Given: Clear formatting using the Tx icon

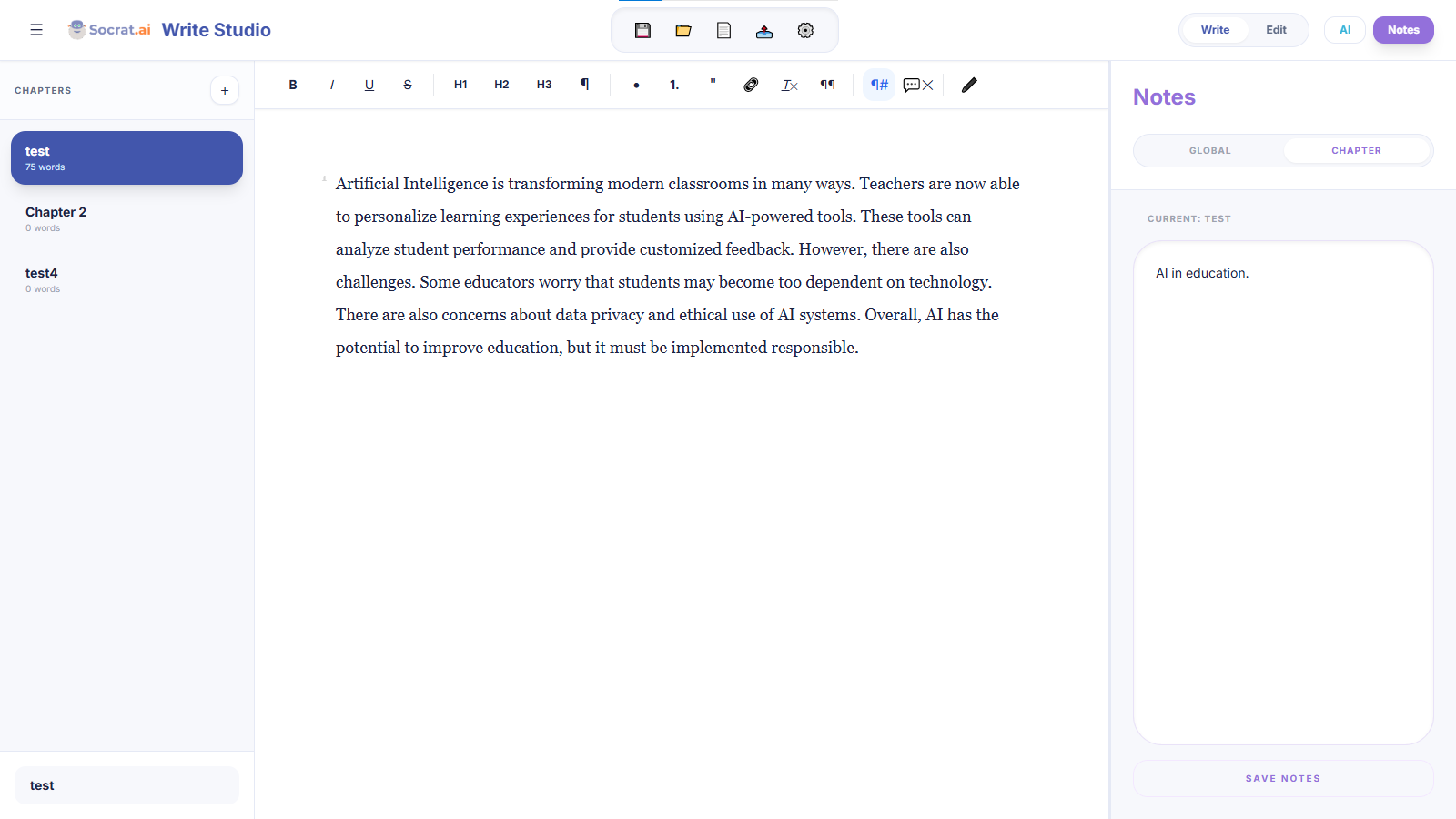Looking at the screenshot, I should coord(789,85).
